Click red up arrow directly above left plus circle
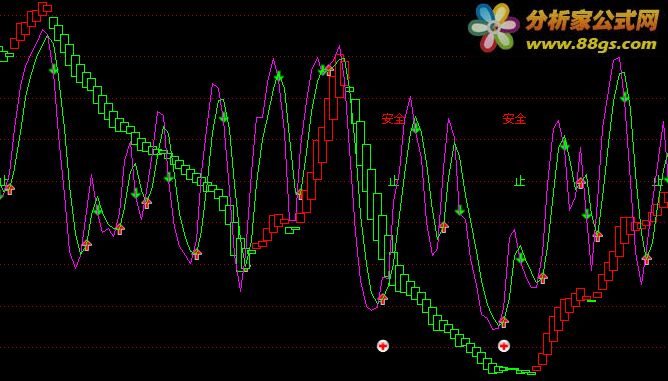This screenshot has width=668, height=381. 383,299
